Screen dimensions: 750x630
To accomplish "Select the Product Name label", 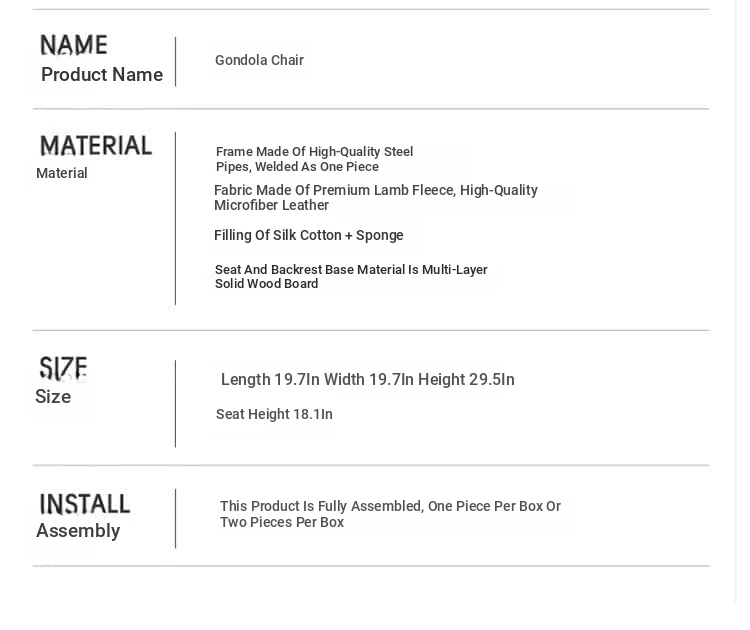I will pos(101,75).
